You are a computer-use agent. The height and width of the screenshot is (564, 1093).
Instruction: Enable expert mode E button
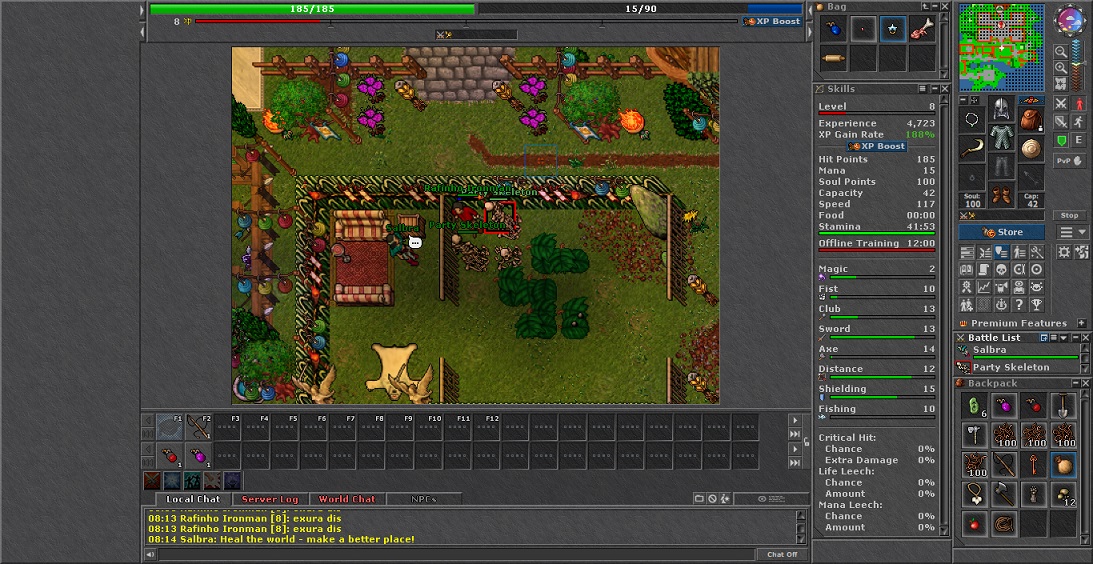pos(1080,141)
